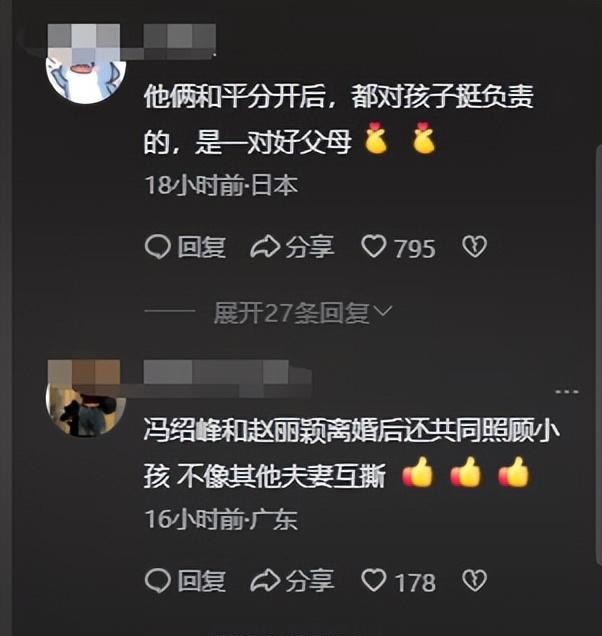
Task: Open first commenter's cartoon avatar
Action: coord(86,65)
